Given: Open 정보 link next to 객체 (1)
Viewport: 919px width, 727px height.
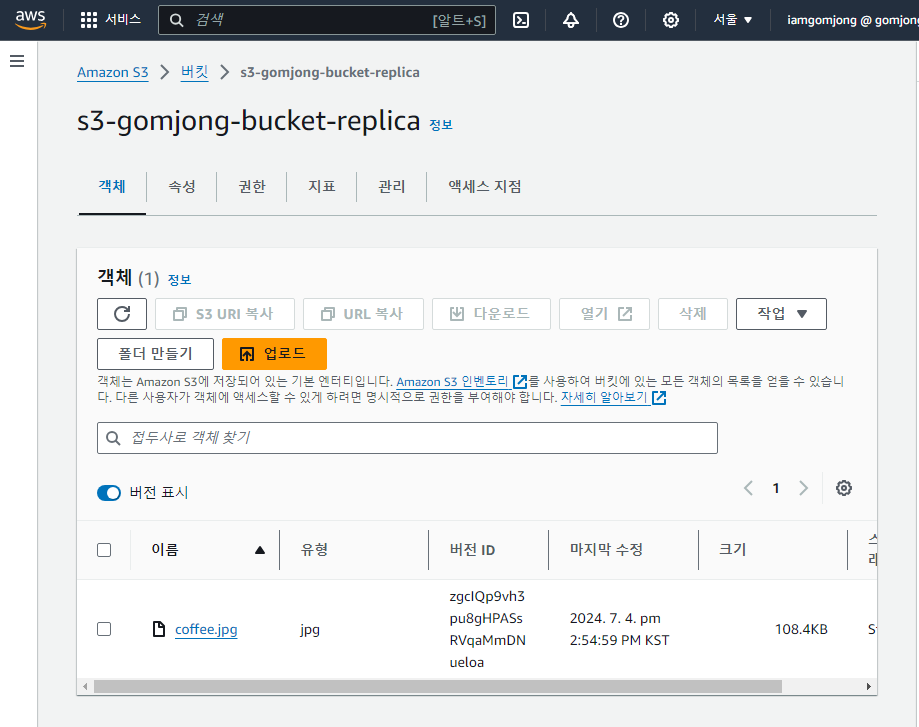Looking at the screenshot, I should click(179, 280).
